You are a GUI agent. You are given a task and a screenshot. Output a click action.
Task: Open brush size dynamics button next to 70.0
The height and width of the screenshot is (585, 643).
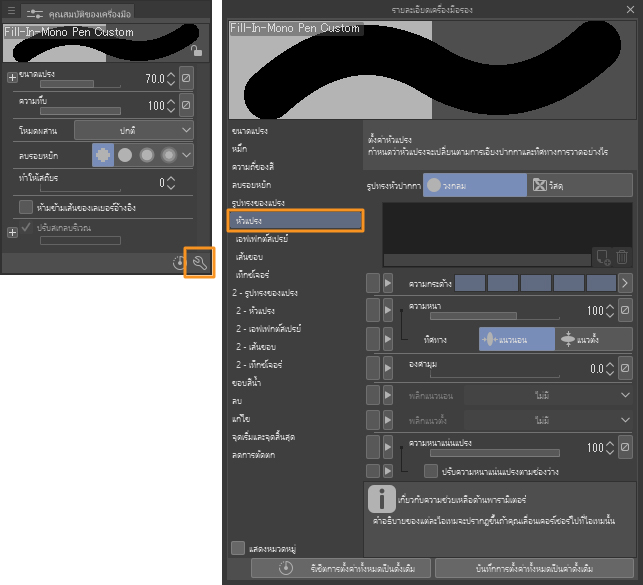point(186,77)
